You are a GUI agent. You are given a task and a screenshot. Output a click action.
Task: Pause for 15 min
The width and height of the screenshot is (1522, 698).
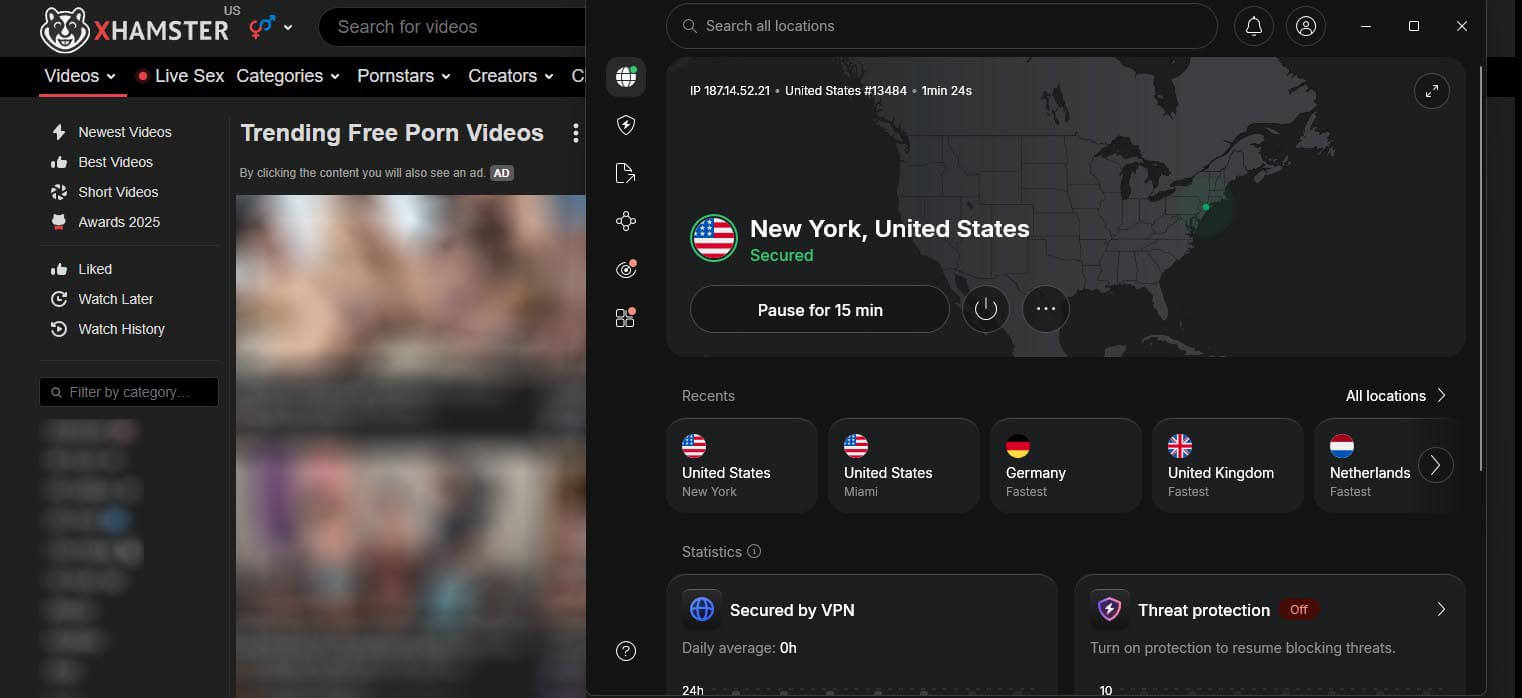820,309
